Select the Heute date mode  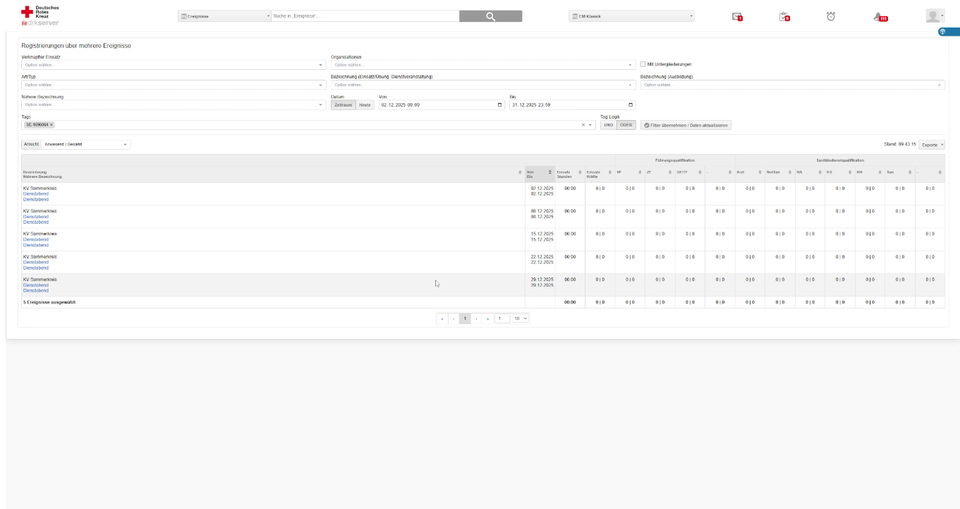coord(365,105)
